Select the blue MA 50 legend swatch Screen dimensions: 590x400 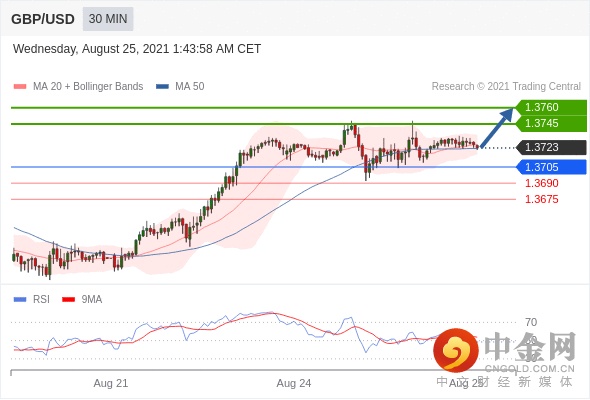162,87
